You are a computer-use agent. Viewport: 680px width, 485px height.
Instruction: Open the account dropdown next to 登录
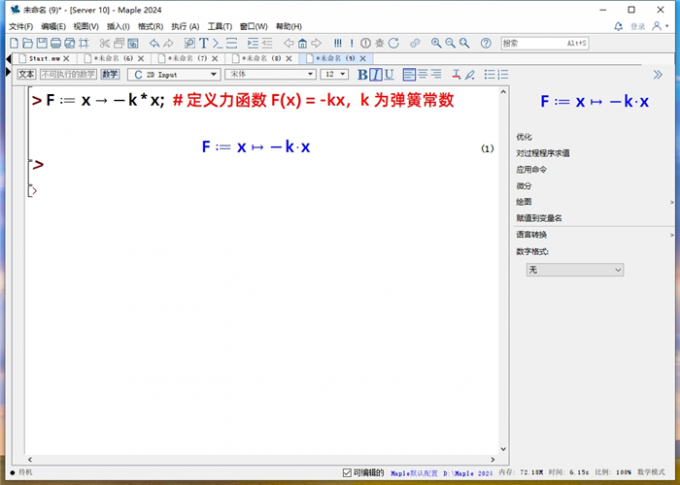(x=660, y=26)
